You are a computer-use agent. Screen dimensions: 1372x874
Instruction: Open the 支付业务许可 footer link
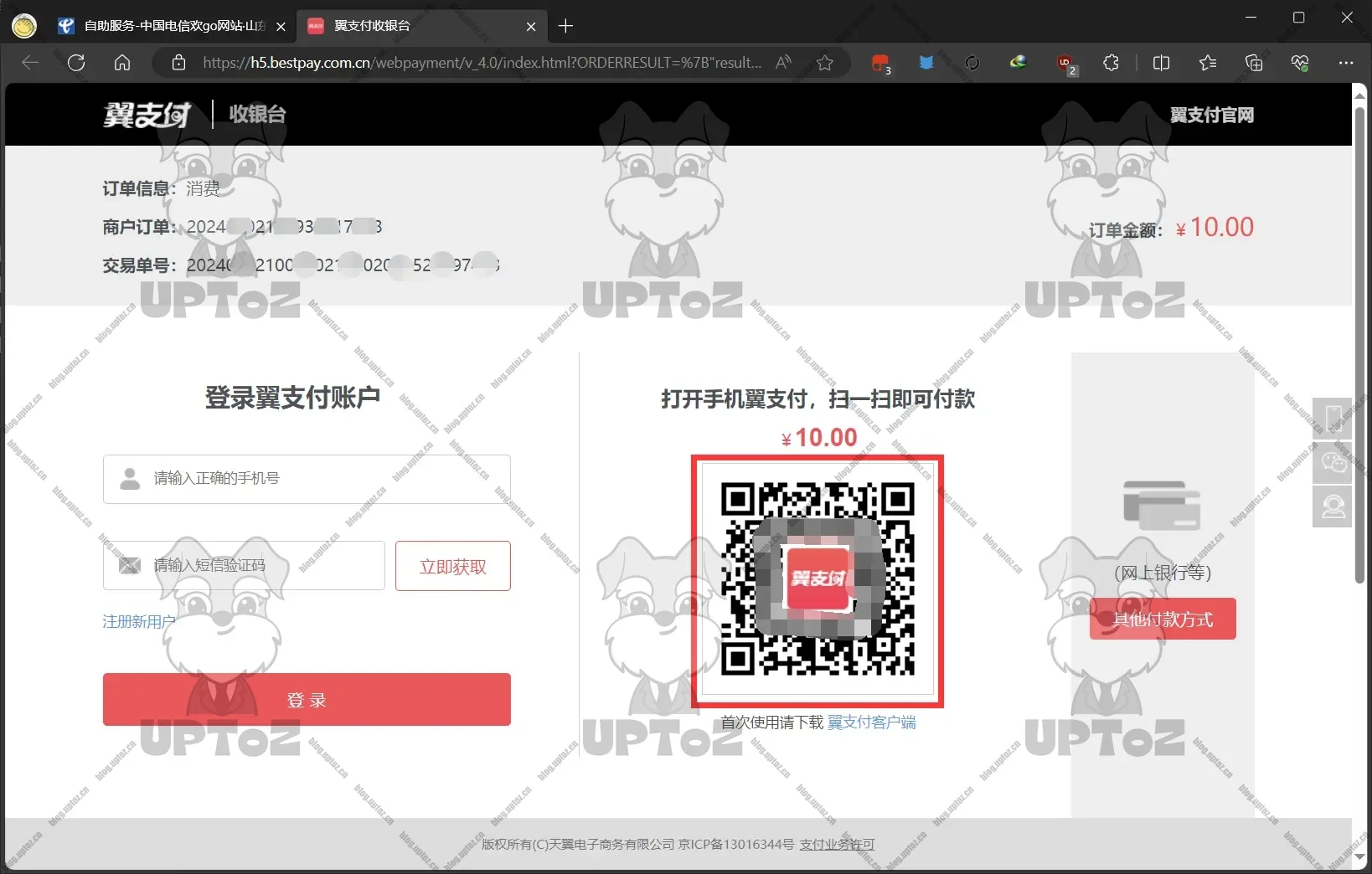tap(837, 844)
